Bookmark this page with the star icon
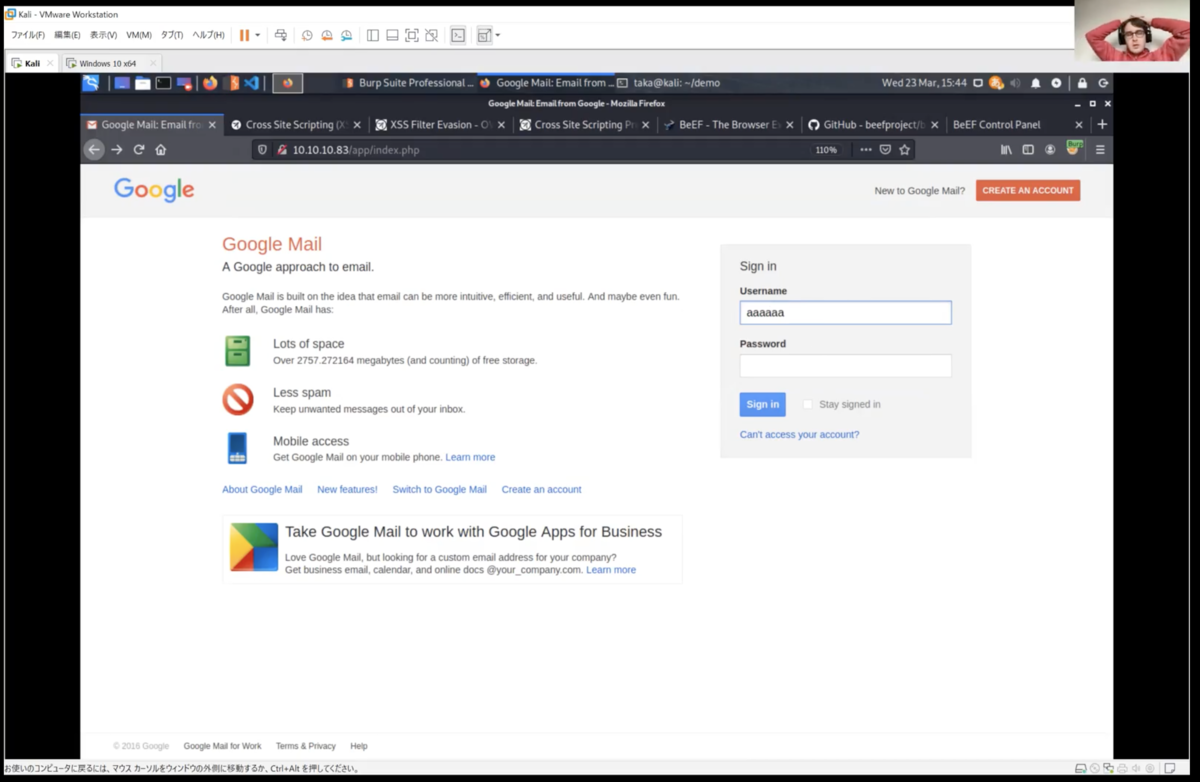Viewport: 1200px width, 782px height. click(905, 150)
